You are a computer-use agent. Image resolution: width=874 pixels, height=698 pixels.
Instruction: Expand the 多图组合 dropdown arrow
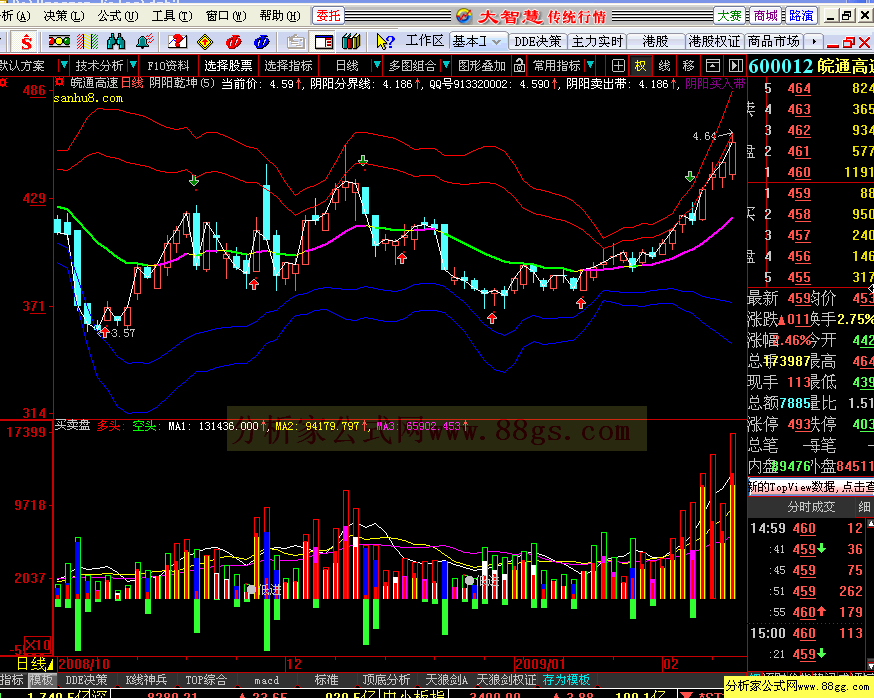click(445, 65)
